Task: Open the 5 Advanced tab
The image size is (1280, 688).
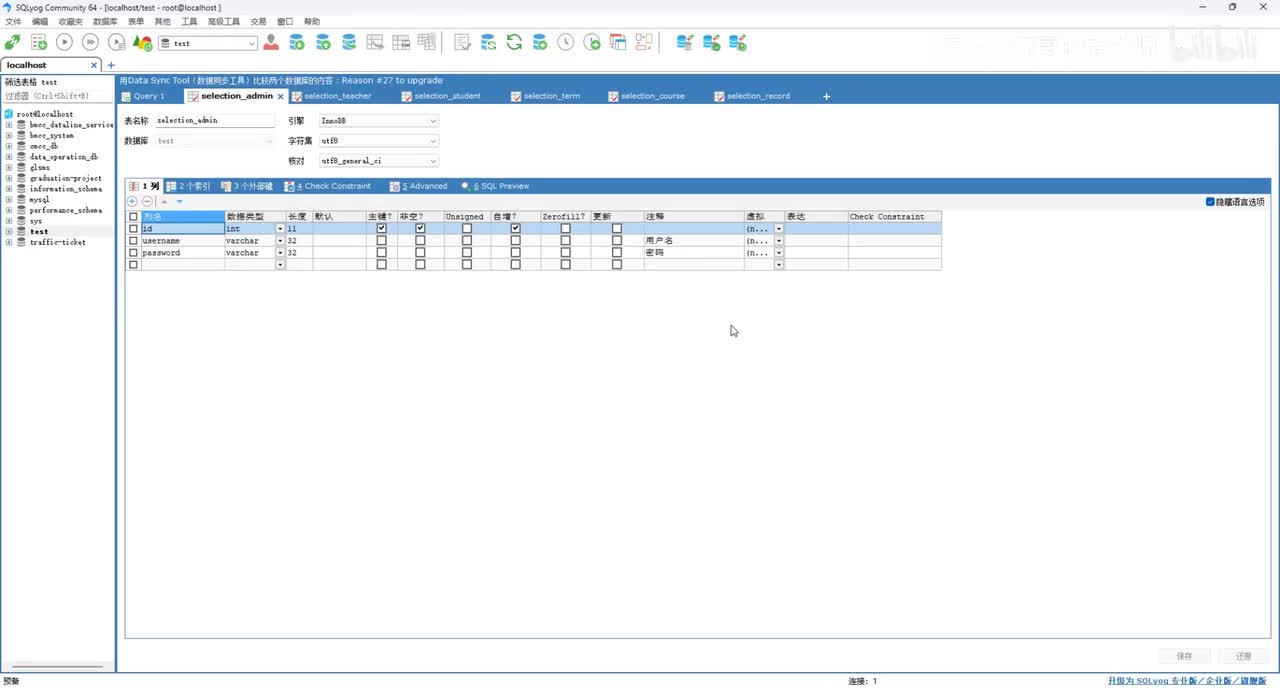Action: click(419, 186)
